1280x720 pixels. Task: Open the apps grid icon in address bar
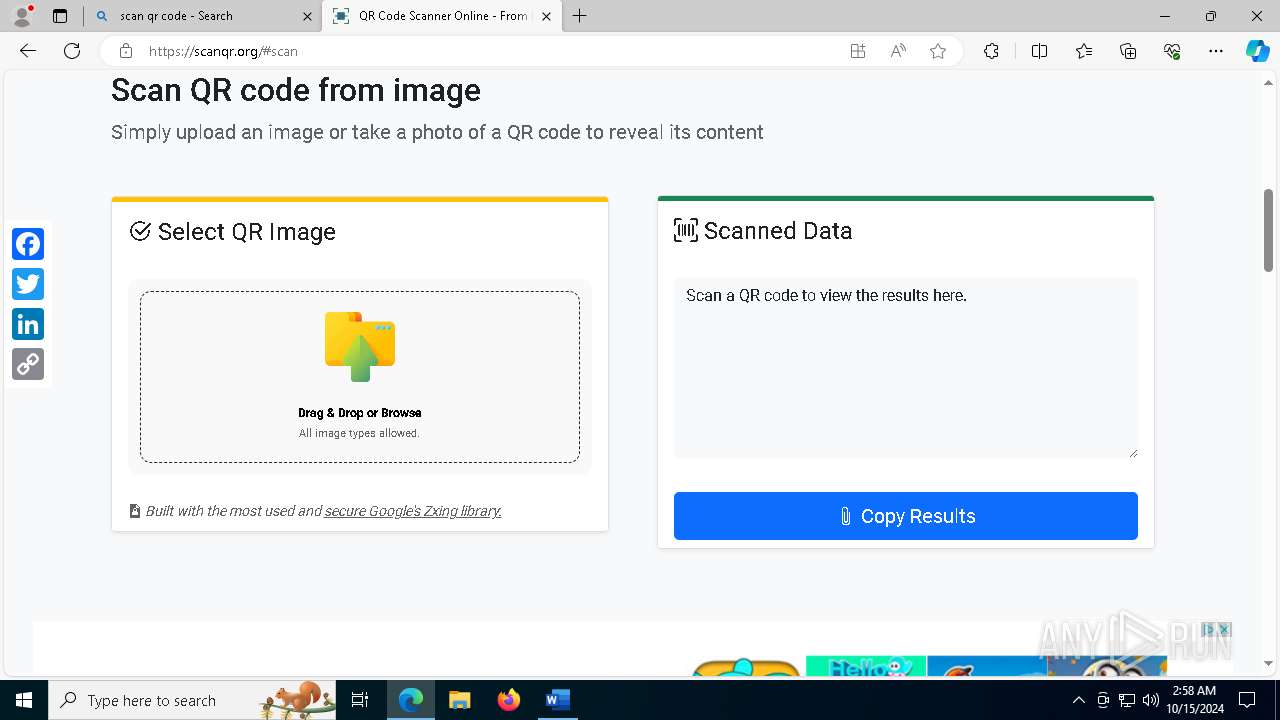(x=858, y=51)
